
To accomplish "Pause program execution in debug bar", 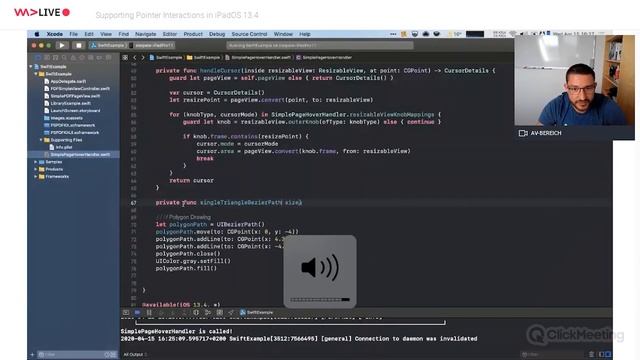I will pyautogui.click(x=149, y=312).
